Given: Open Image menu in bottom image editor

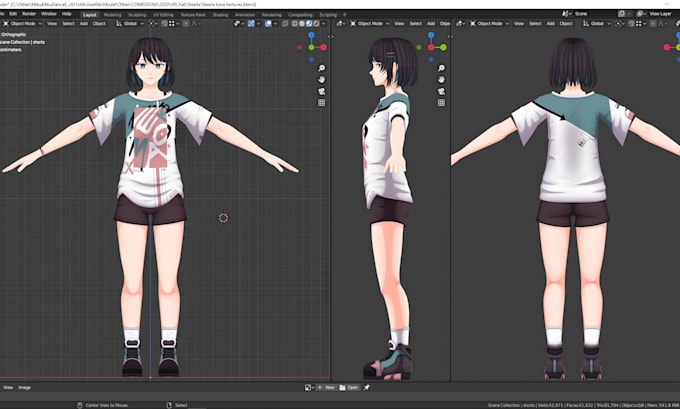Looking at the screenshot, I should click(24, 387).
